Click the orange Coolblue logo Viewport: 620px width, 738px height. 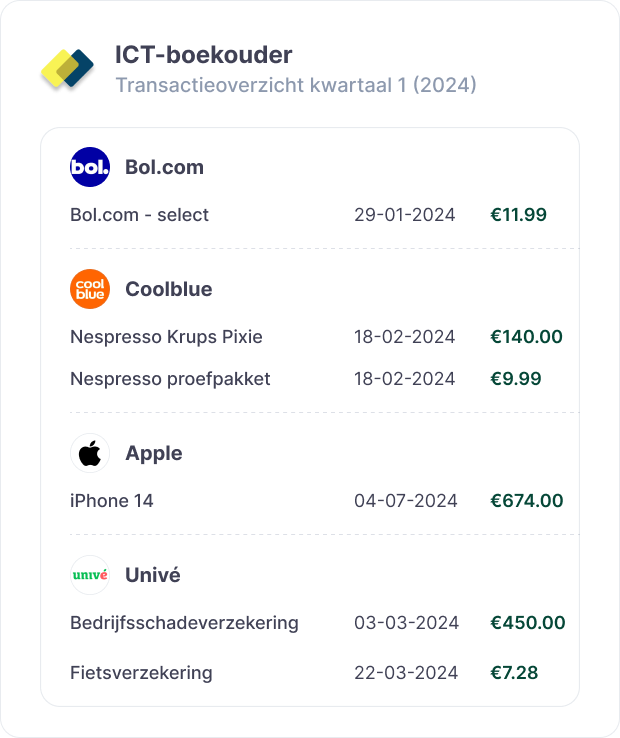point(90,289)
